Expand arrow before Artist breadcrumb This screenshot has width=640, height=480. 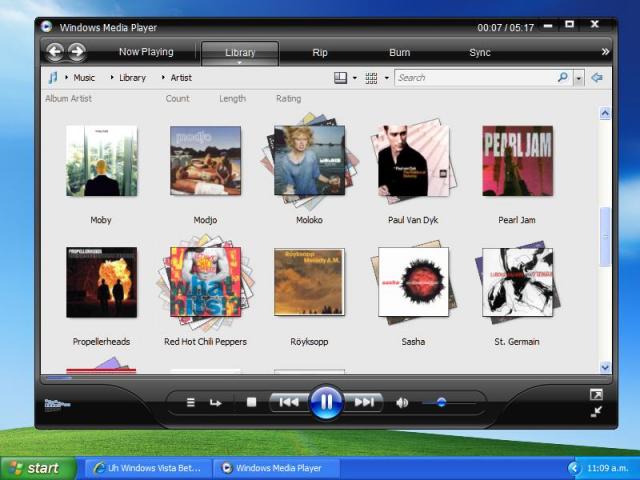pyautogui.click(x=163, y=77)
